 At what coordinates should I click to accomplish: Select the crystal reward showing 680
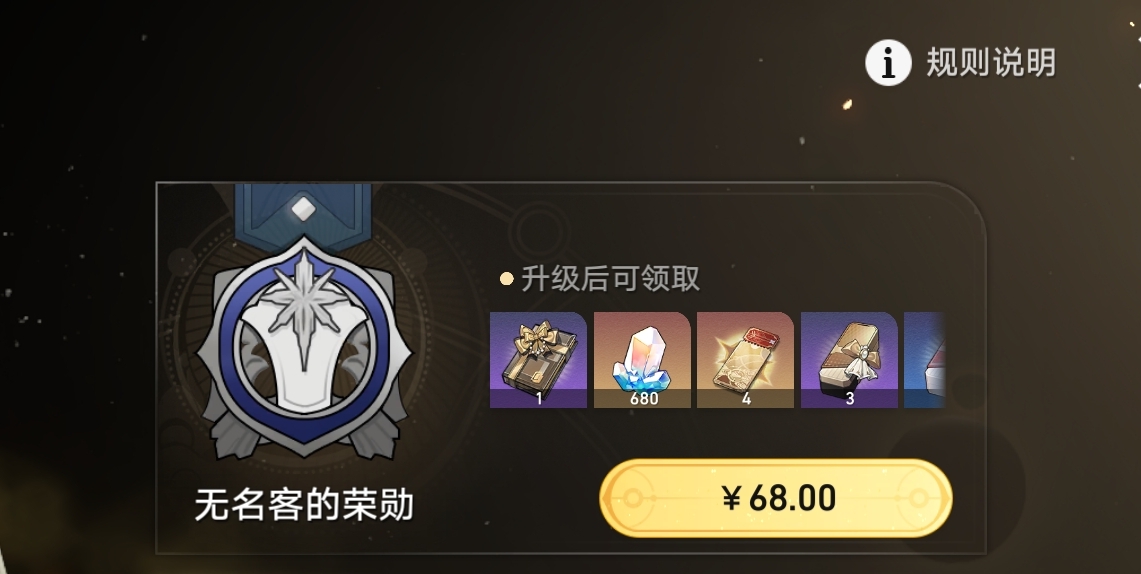pos(643,360)
